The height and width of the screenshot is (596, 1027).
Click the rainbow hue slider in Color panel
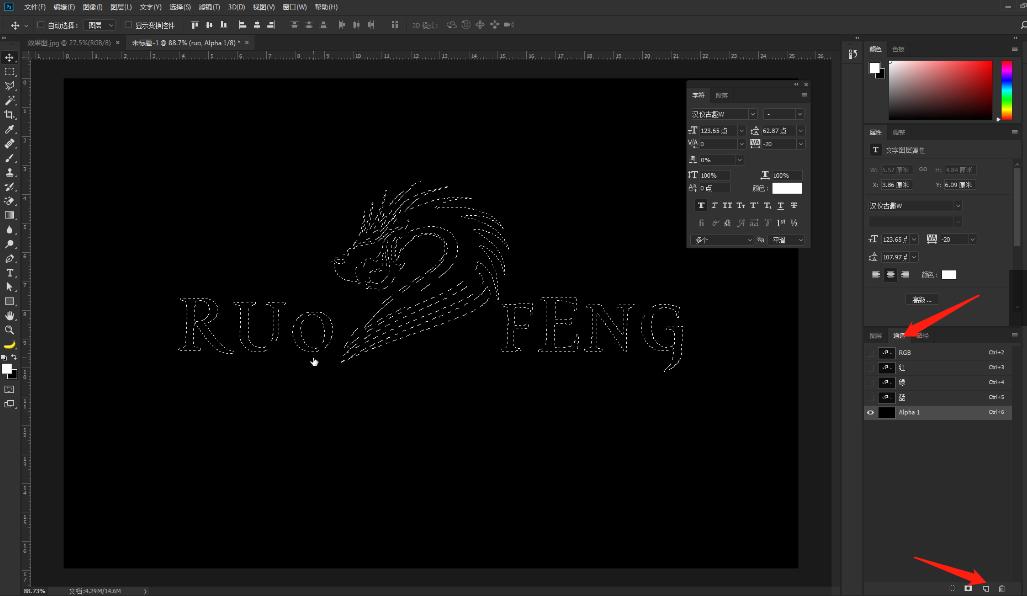point(1006,90)
